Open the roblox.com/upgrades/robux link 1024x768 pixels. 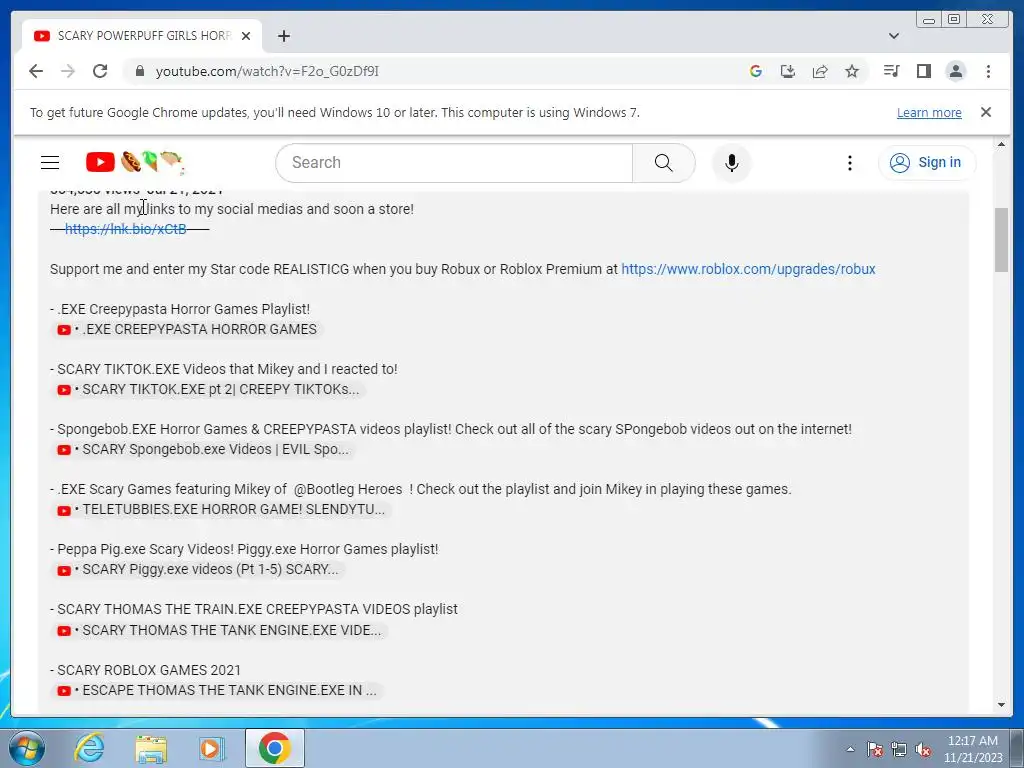point(748,269)
